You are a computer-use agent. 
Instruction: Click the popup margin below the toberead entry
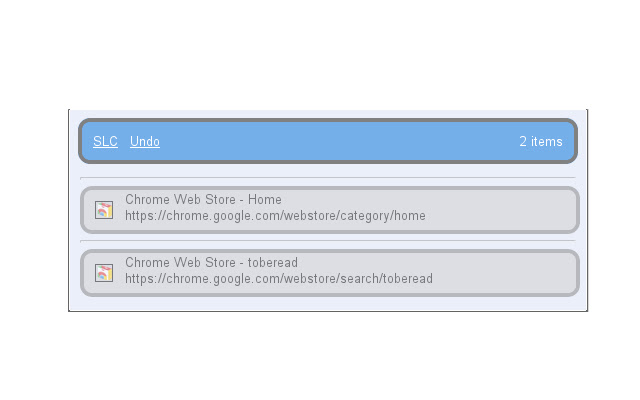(328, 304)
